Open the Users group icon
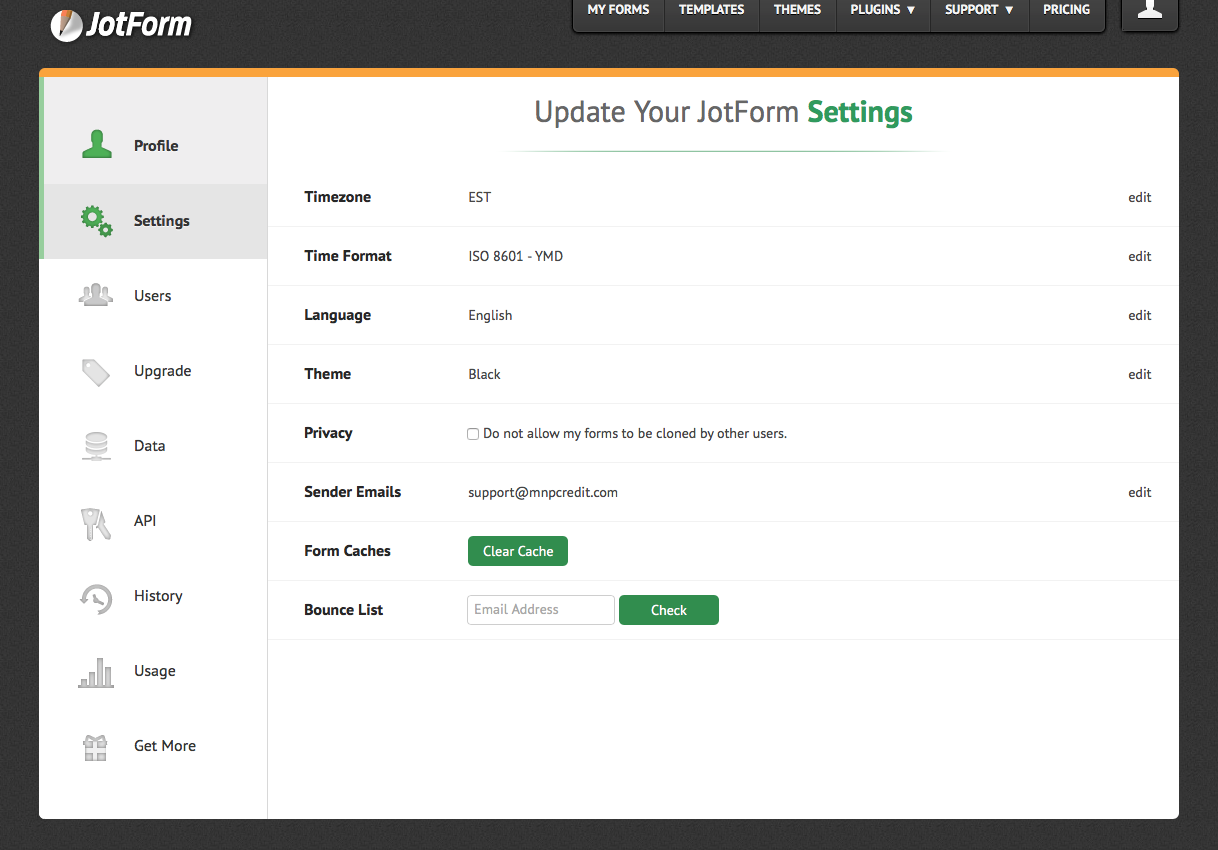Viewport: 1218px width, 850px height. point(96,295)
